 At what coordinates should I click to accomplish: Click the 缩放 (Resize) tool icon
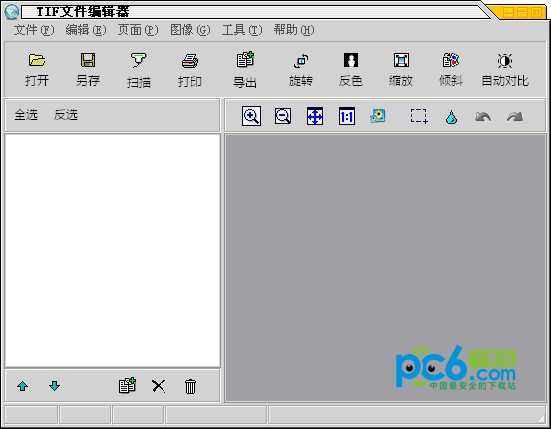(401, 60)
